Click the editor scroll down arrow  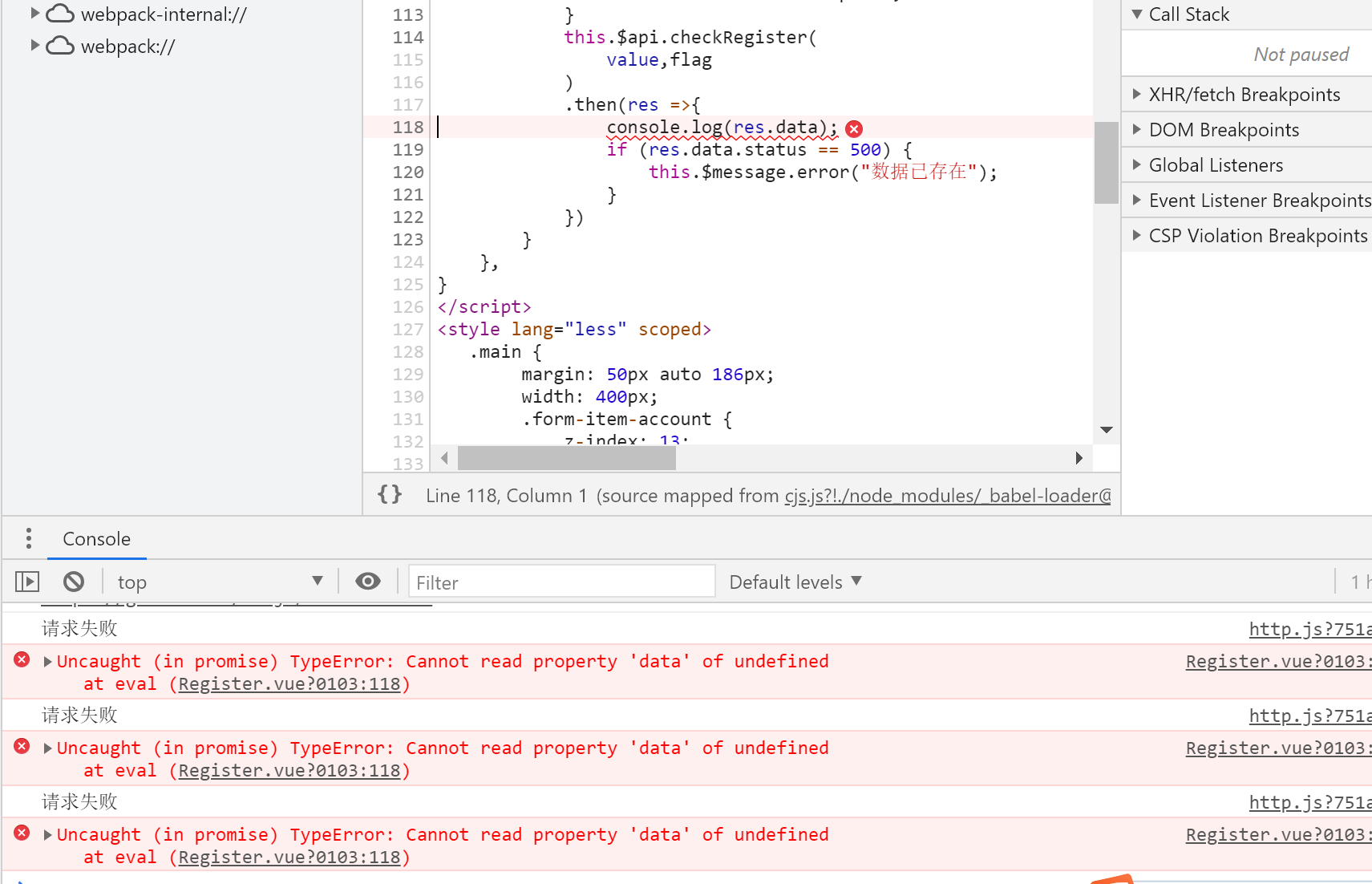(1107, 430)
